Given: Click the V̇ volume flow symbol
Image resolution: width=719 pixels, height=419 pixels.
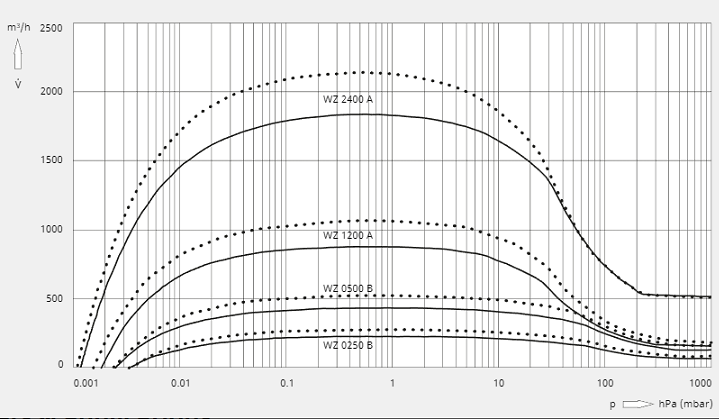Looking at the screenshot, I should point(18,85).
